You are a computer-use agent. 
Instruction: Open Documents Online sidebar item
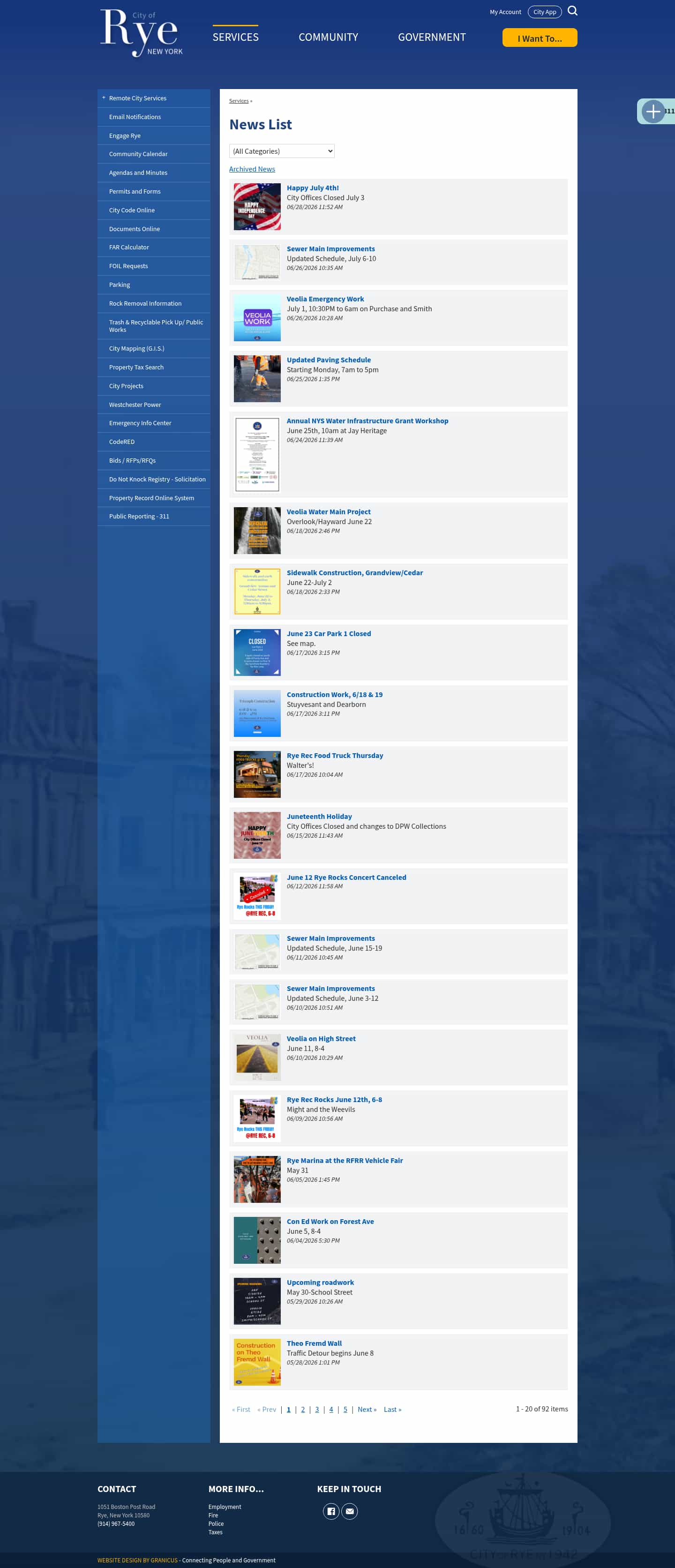pyautogui.click(x=153, y=229)
